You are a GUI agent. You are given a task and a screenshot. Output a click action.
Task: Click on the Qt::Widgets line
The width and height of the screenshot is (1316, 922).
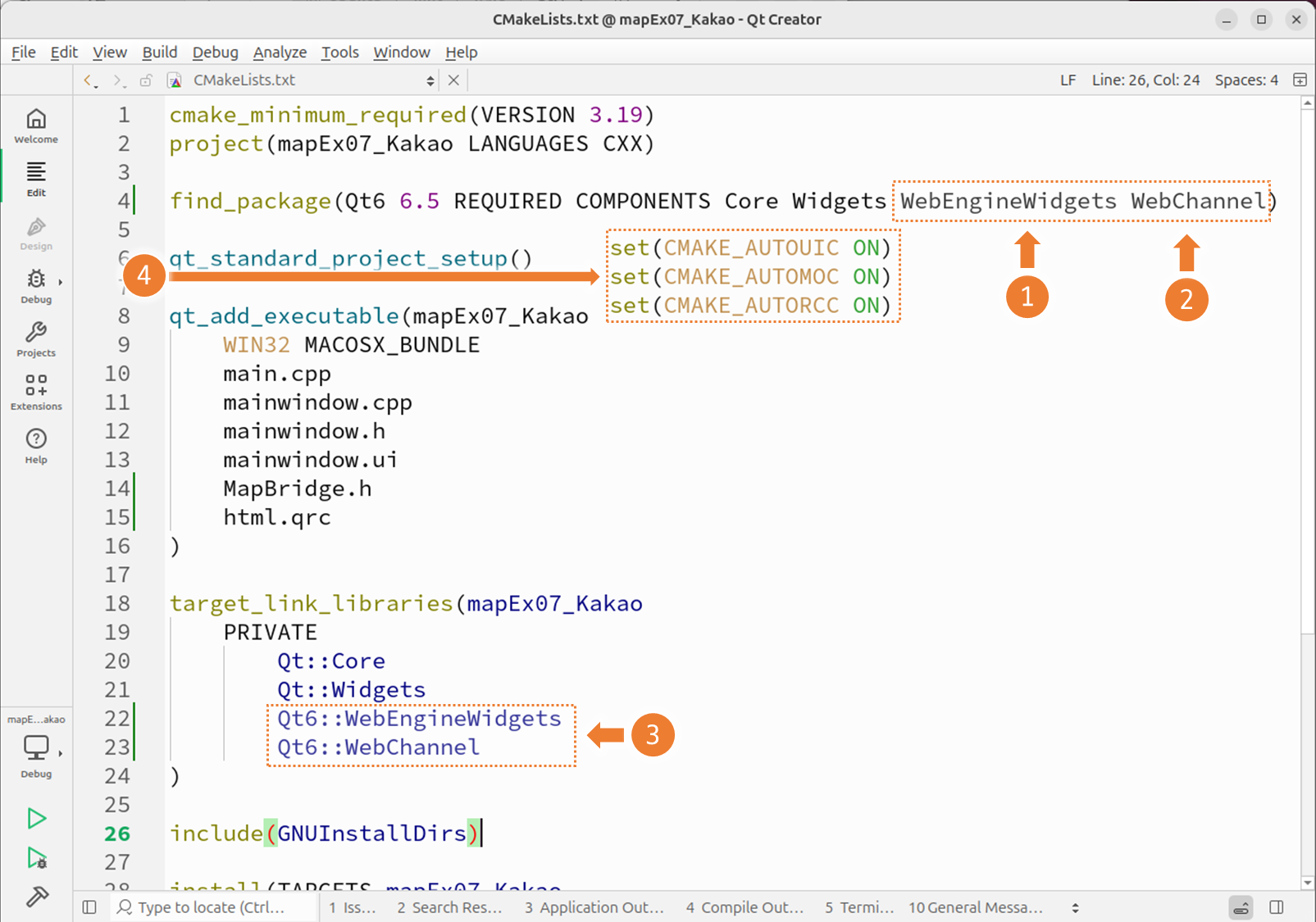351,690
